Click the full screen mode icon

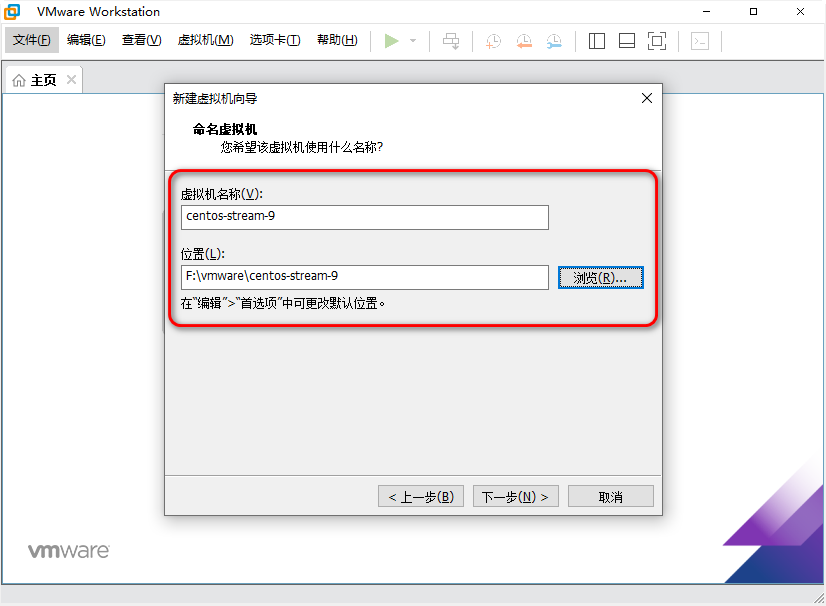657,41
